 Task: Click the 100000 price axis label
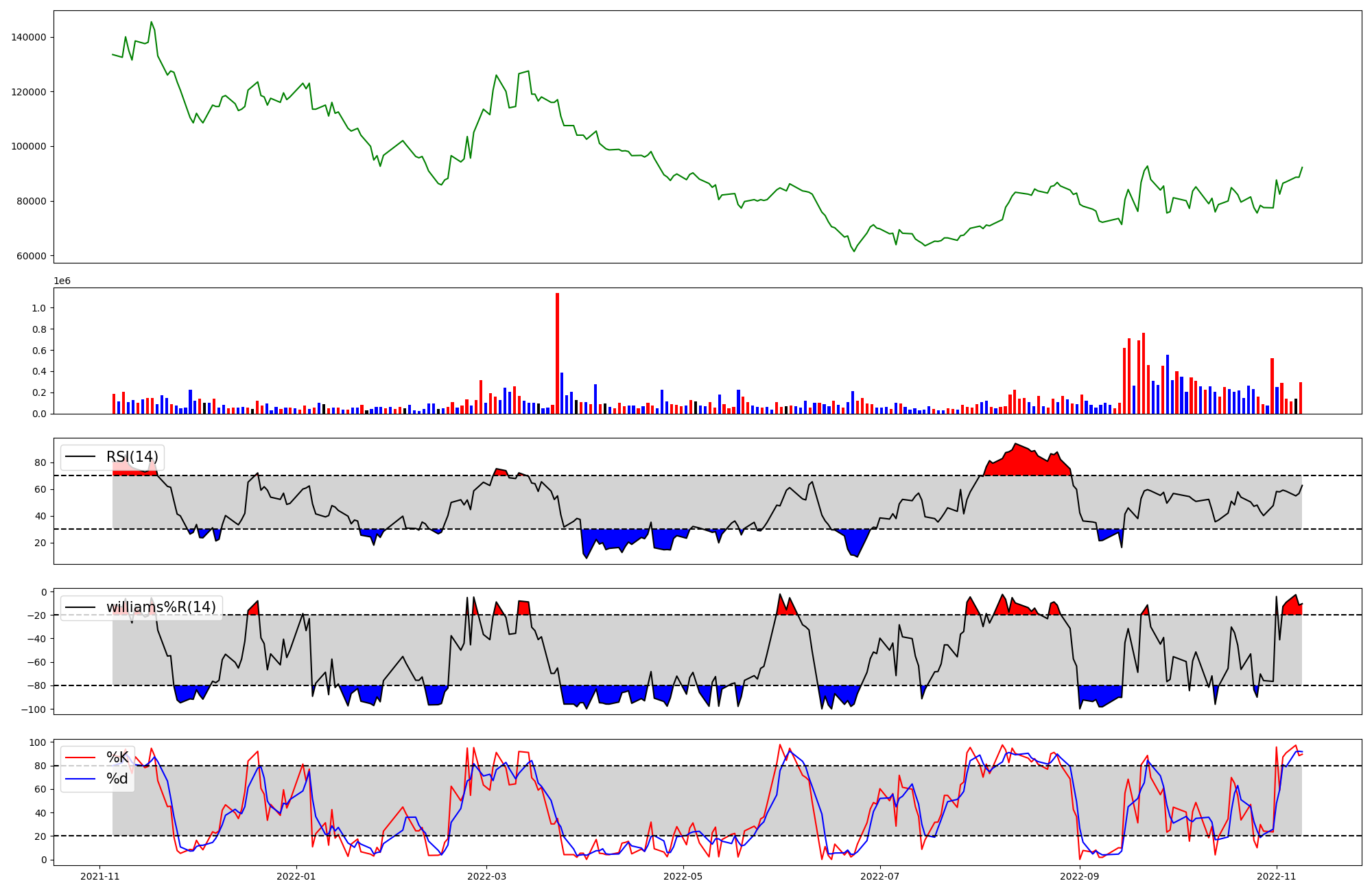click(x=29, y=147)
